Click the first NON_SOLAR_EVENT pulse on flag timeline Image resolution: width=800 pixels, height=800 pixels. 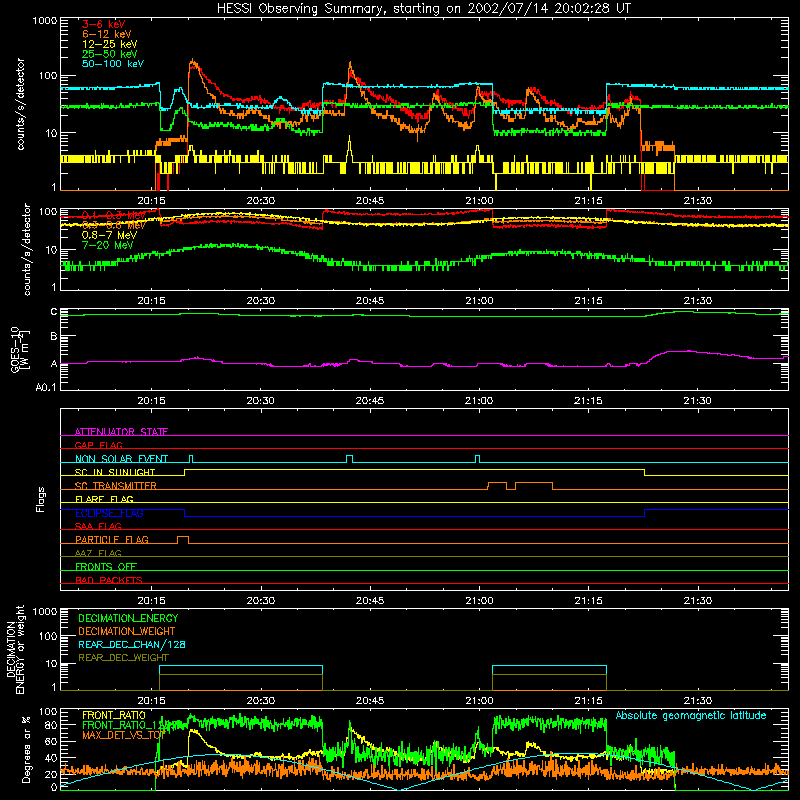coord(191,459)
